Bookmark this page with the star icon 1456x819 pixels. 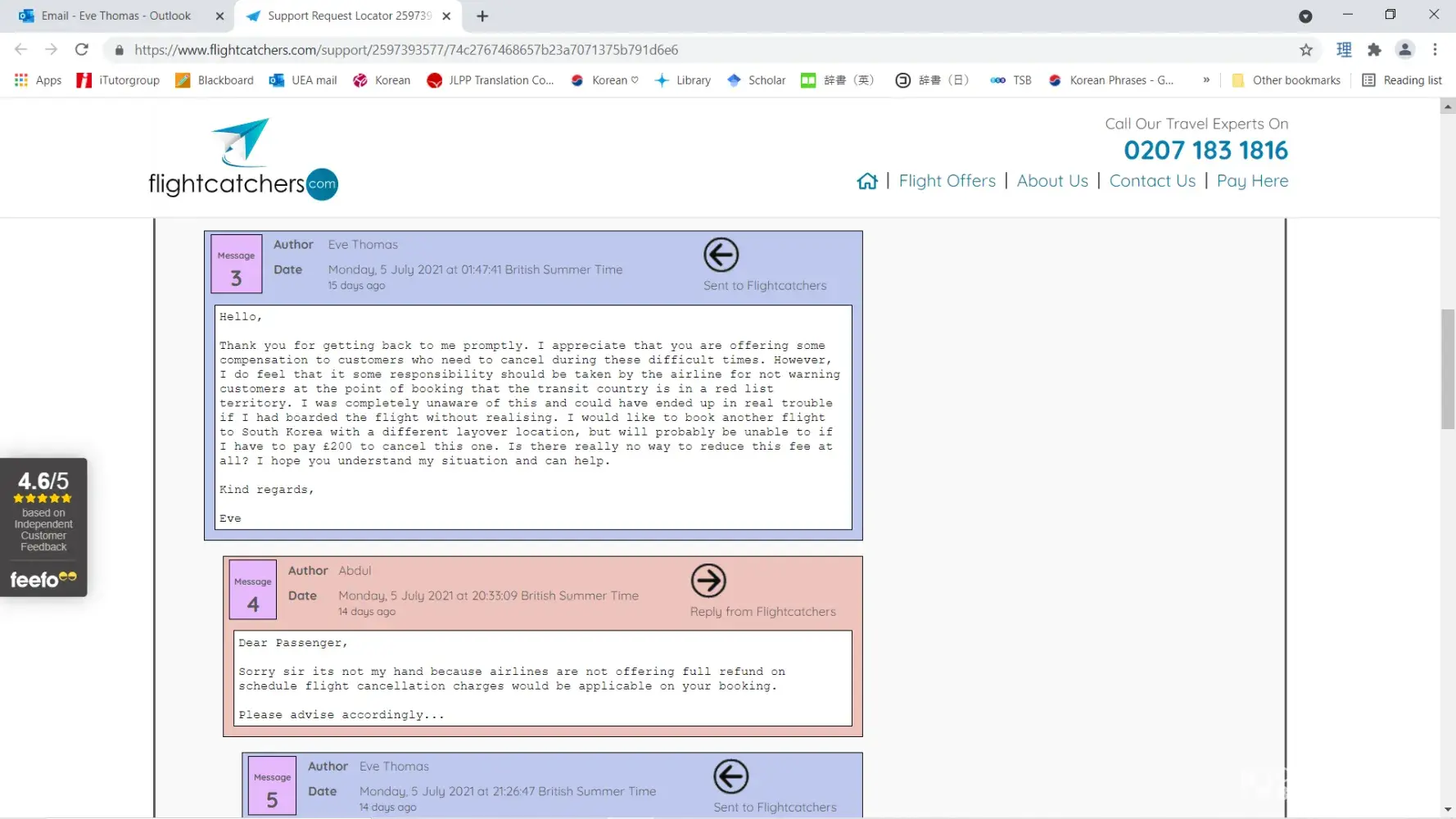point(1306,50)
